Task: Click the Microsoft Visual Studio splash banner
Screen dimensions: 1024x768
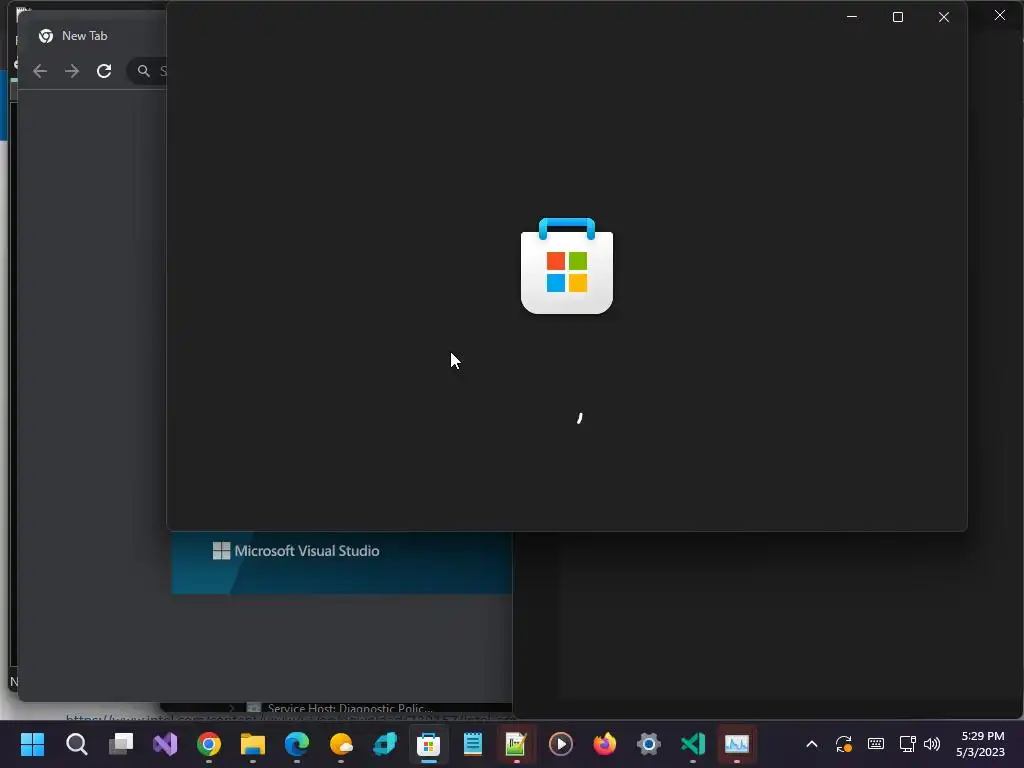Action: 342,563
